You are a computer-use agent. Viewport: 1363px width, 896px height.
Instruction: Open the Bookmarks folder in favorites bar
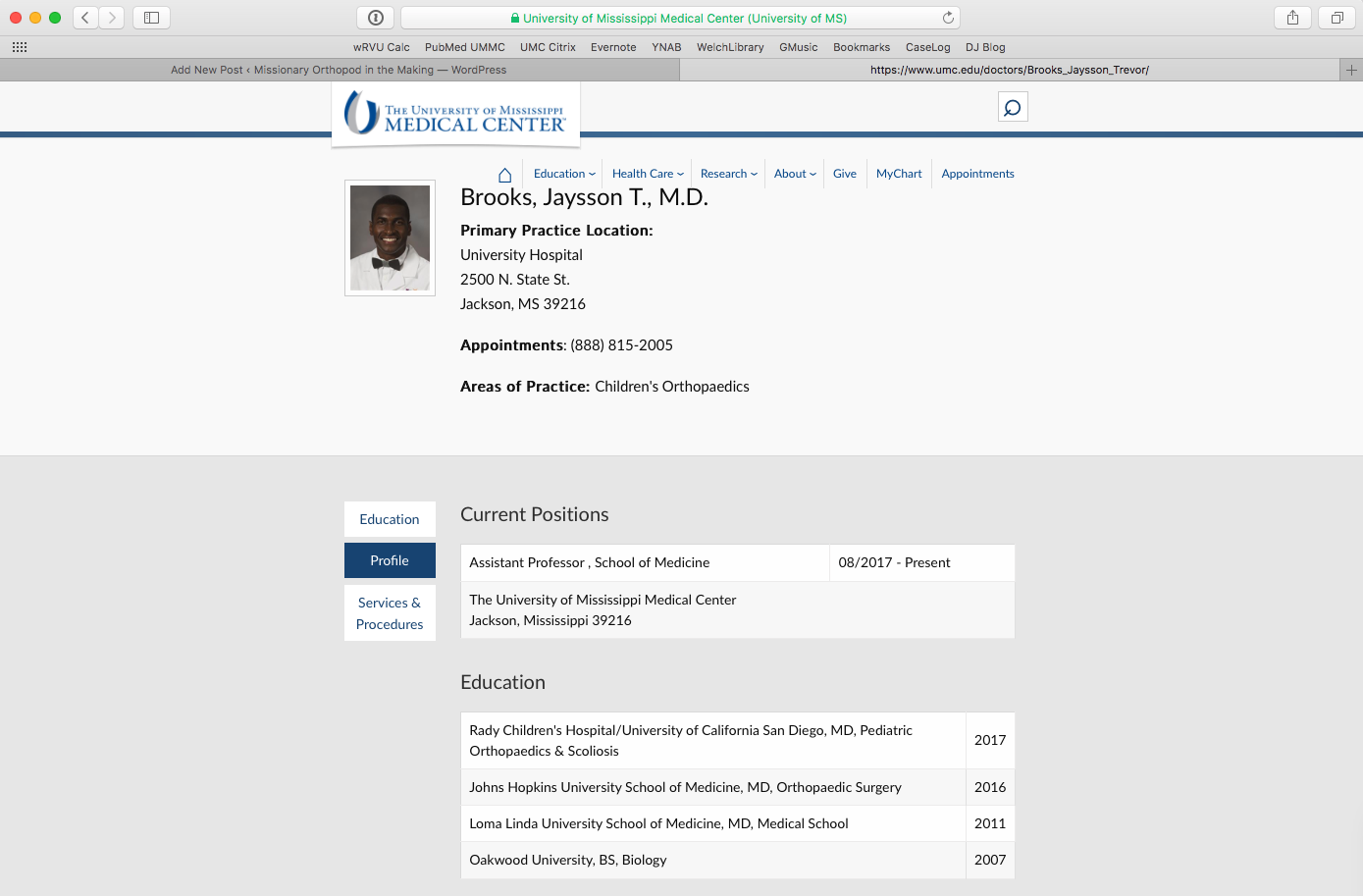point(862,47)
